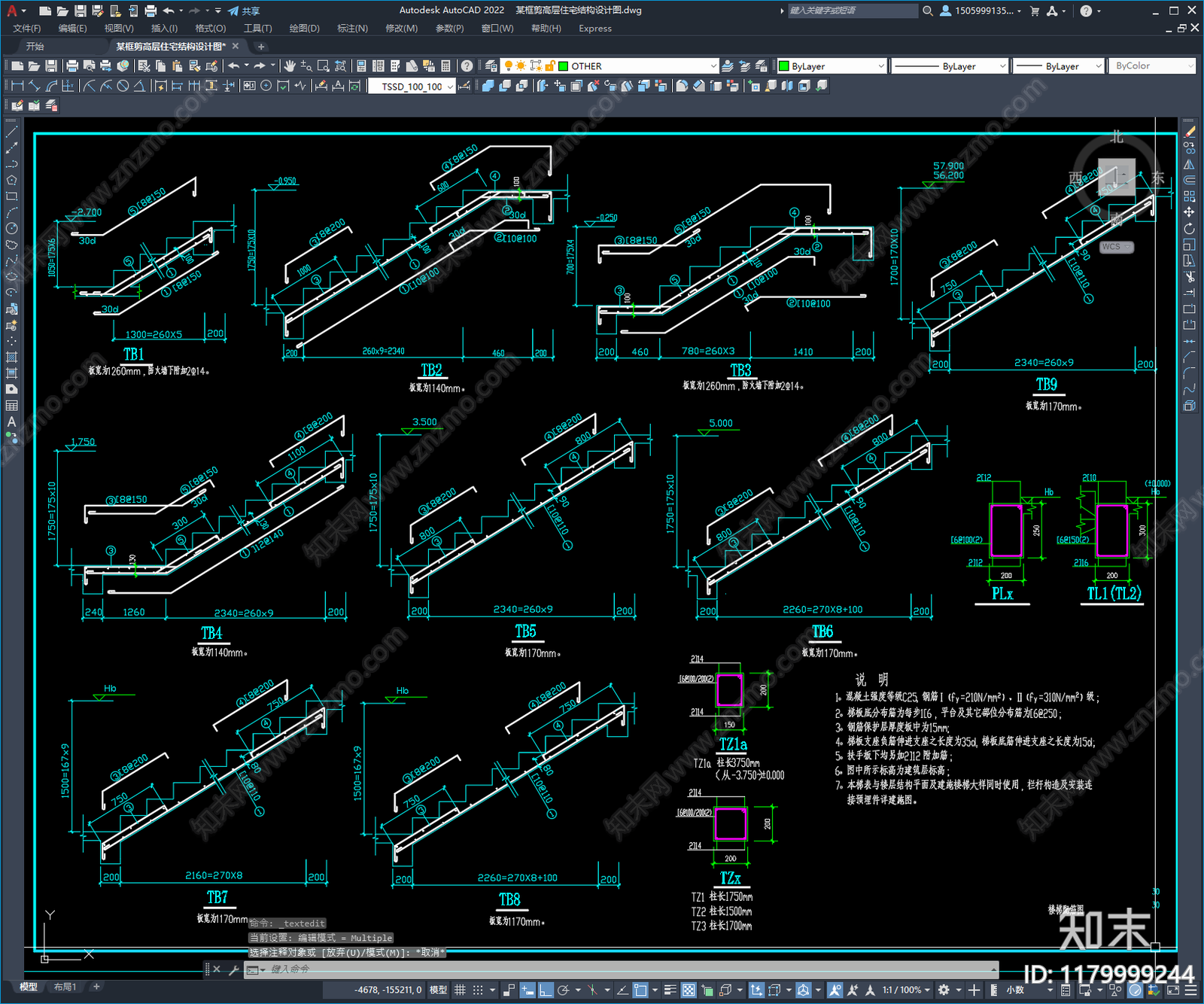
Task: Open the 文件(F) menu
Action: [x=27, y=29]
